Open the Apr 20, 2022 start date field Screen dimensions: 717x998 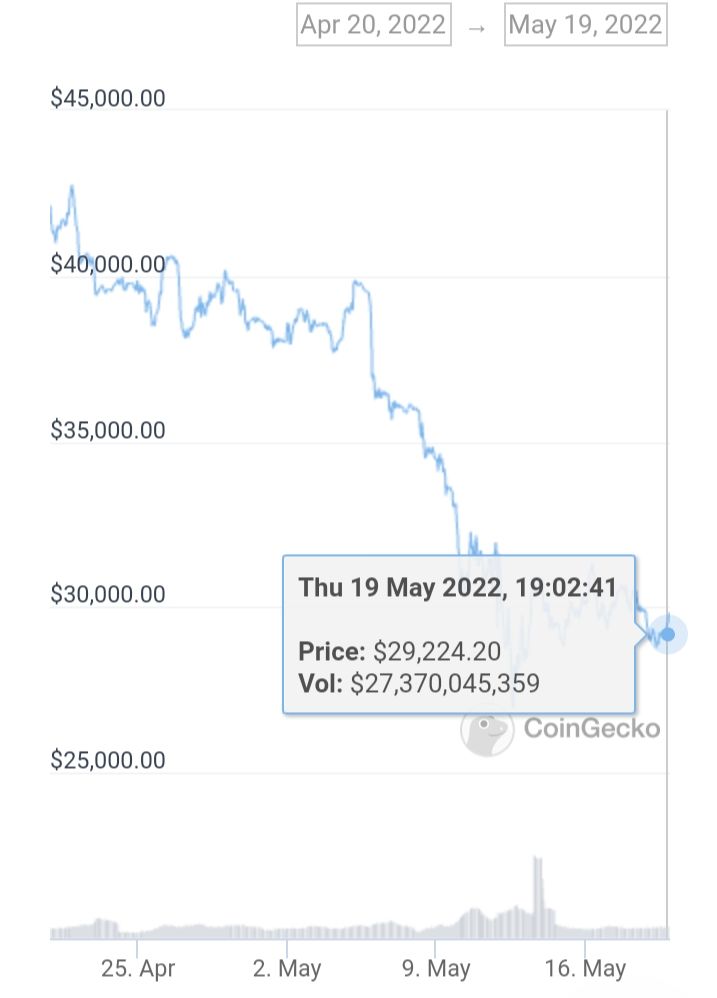(373, 25)
